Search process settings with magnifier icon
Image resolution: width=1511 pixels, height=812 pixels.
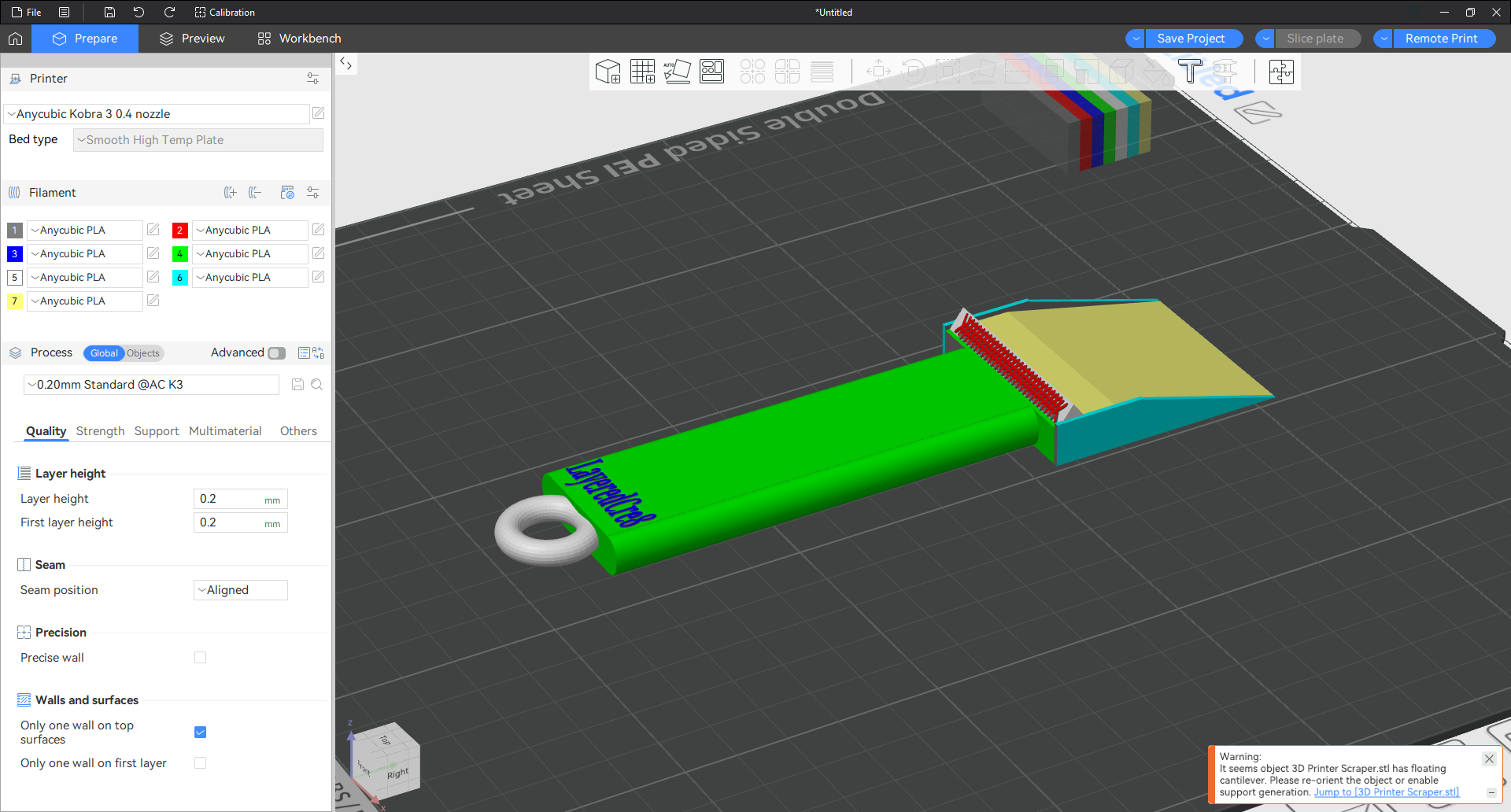click(316, 385)
